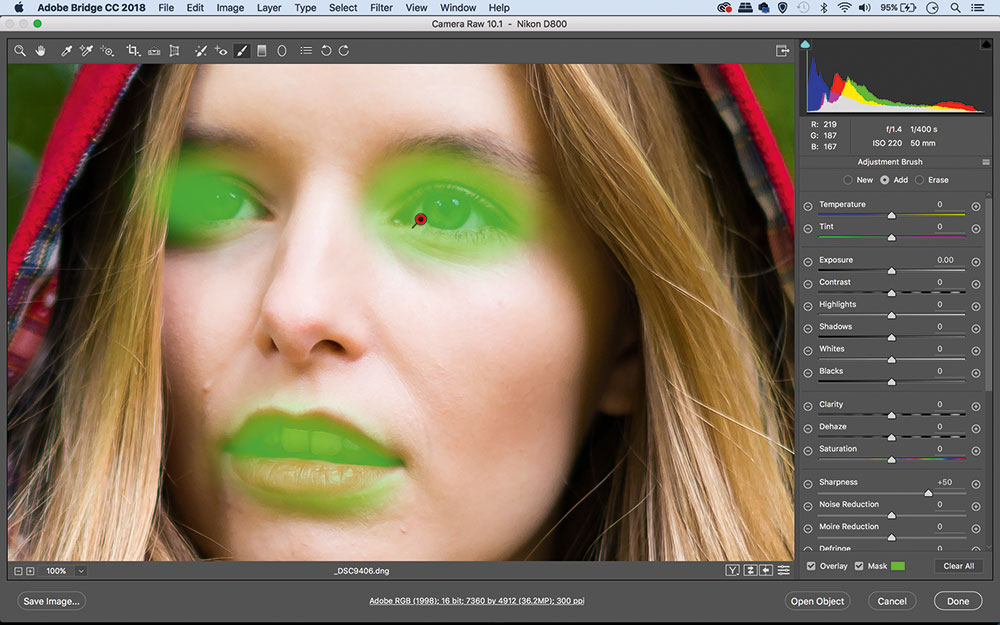The height and width of the screenshot is (625, 1000).
Task: Decrease Temperature with the minus button
Action: (x=808, y=206)
